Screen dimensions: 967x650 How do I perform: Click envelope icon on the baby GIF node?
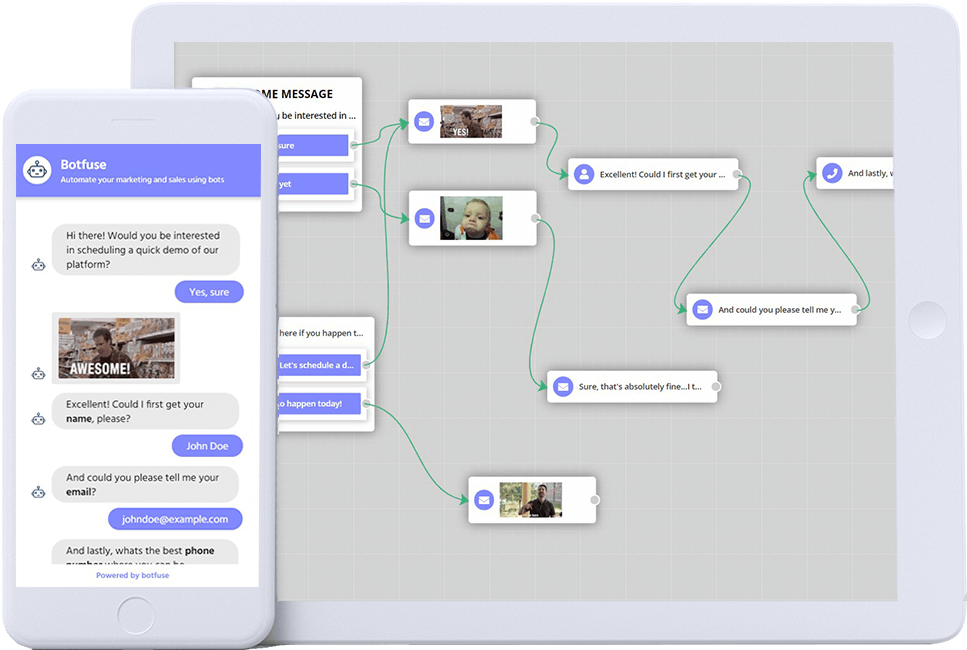[x=425, y=218]
